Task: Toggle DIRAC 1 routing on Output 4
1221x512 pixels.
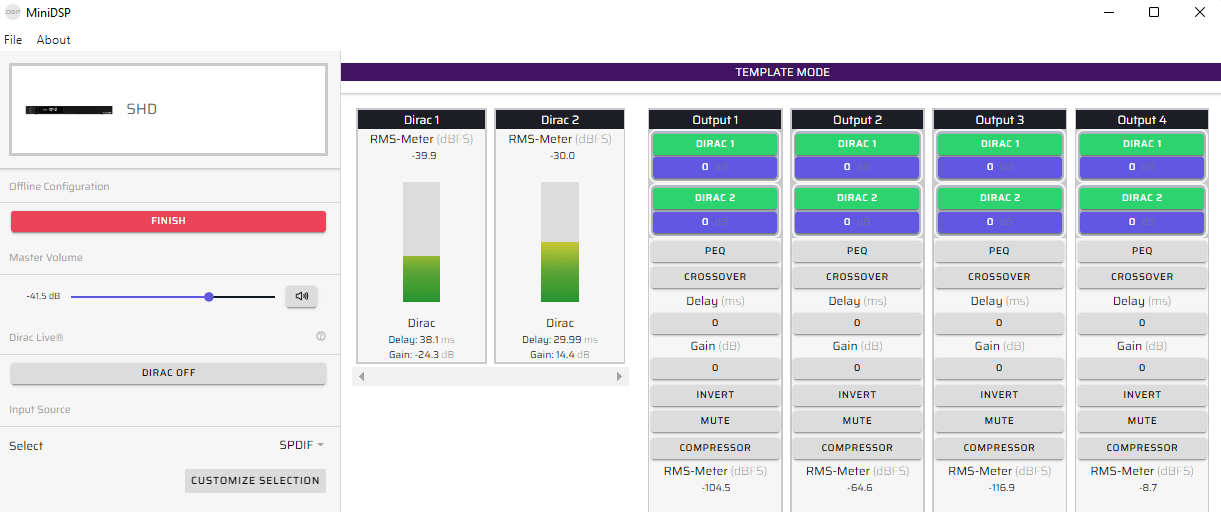Action: (x=1142, y=144)
